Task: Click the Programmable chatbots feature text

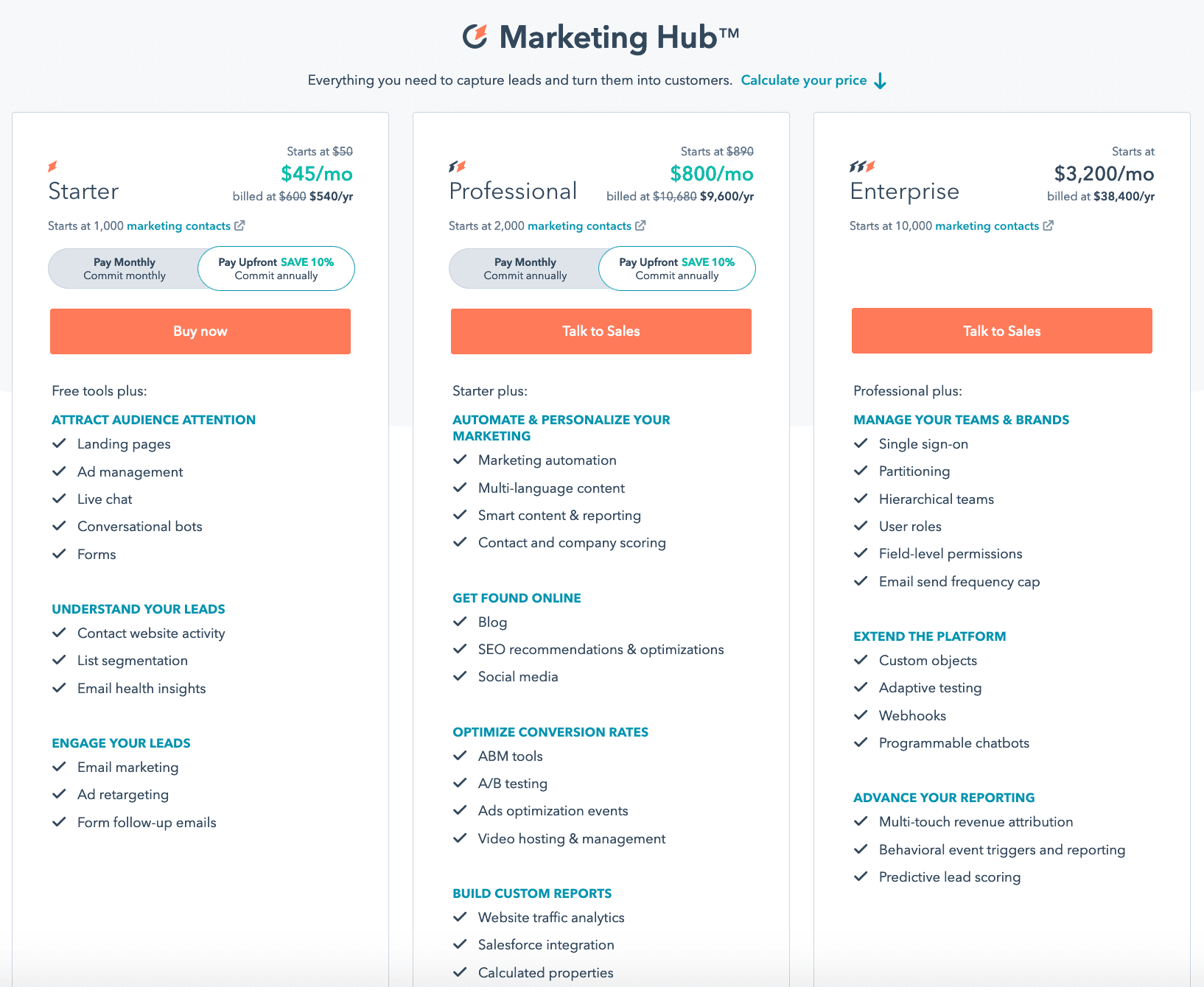Action: point(954,743)
